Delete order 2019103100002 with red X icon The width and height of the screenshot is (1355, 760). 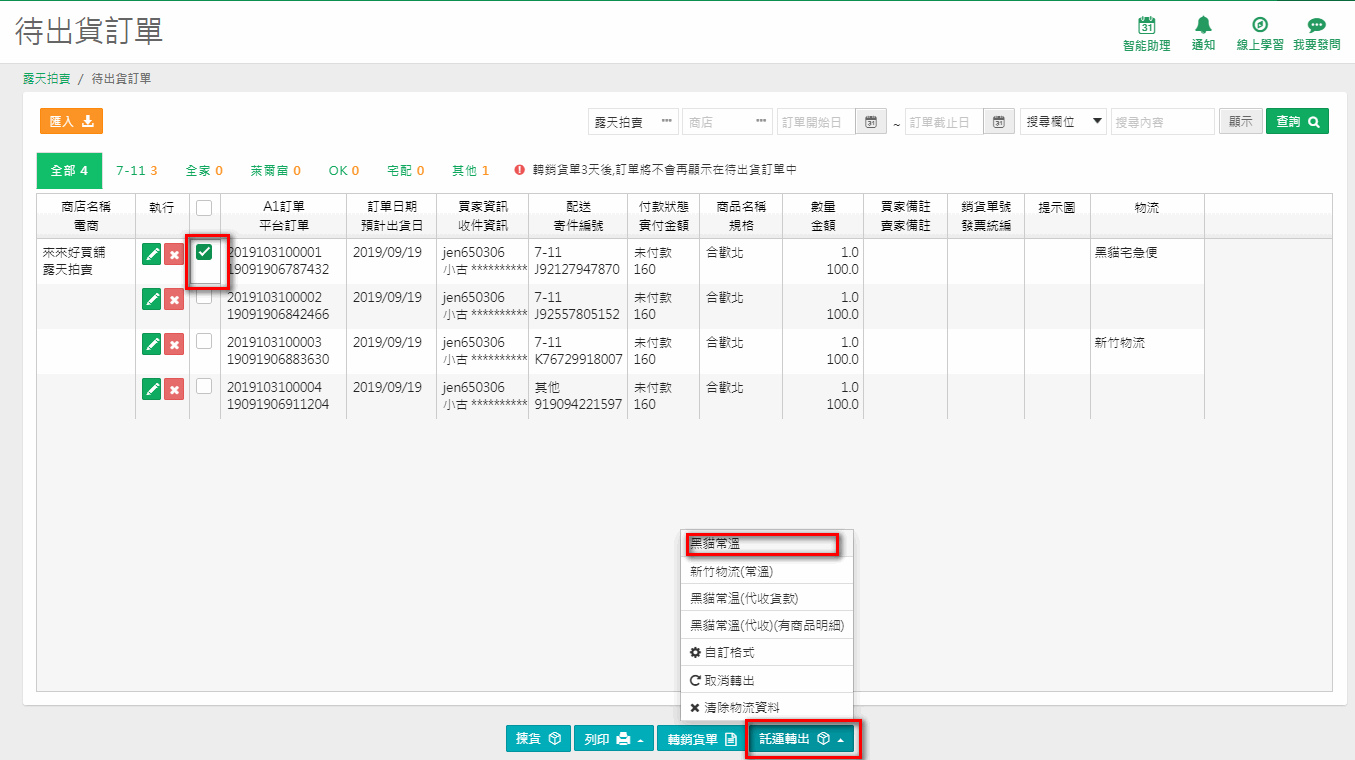pos(174,299)
